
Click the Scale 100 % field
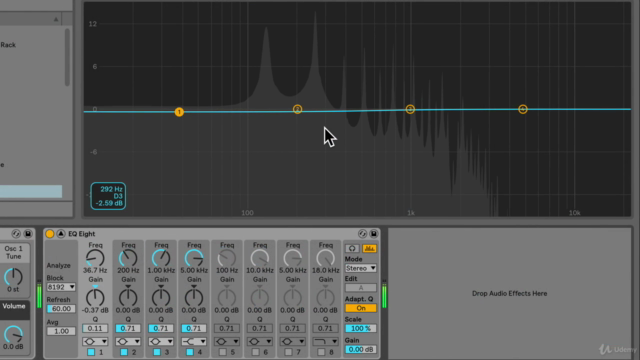(361, 329)
